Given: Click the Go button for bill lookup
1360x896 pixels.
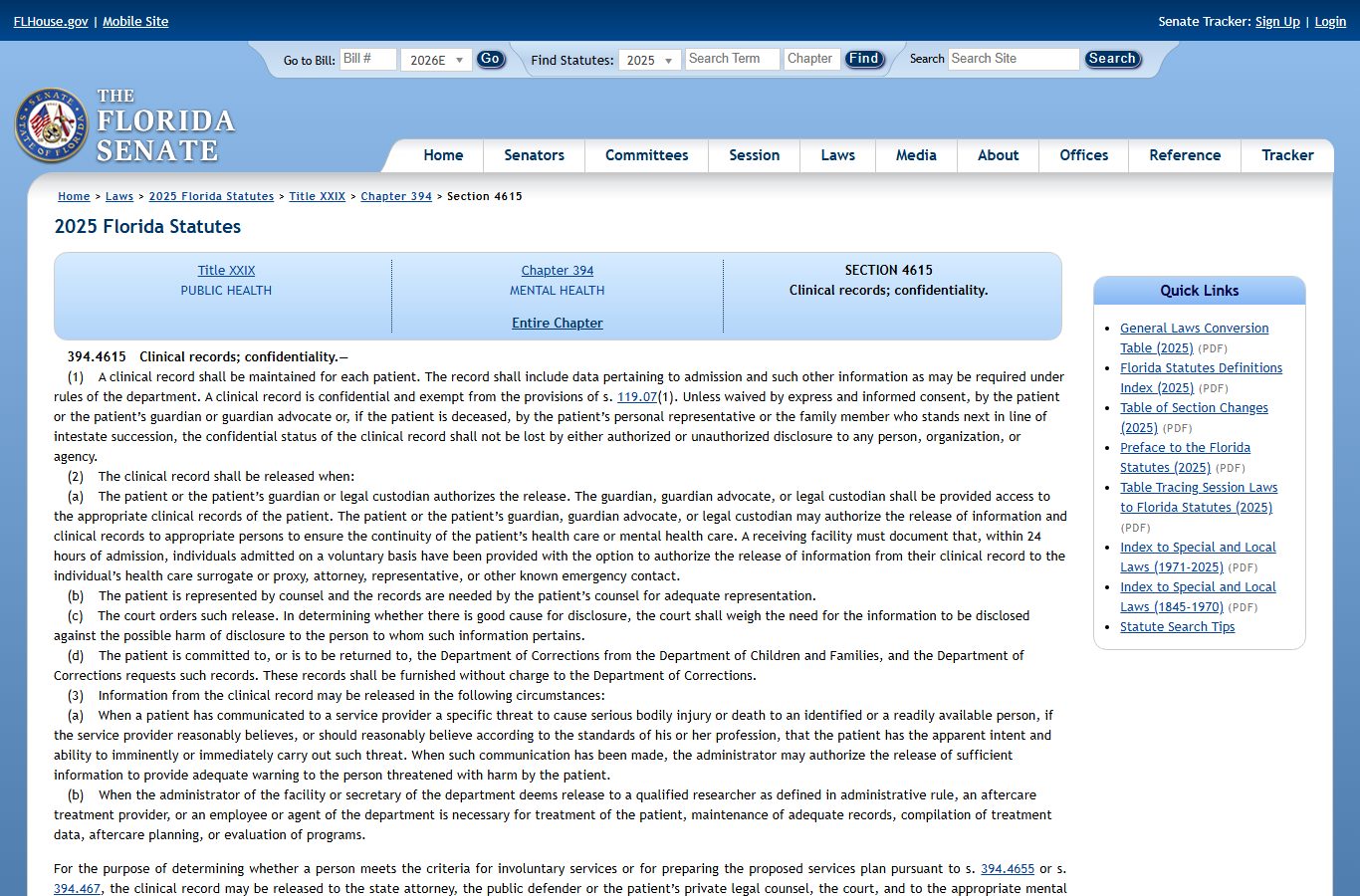Looking at the screenshot, I should pos(490,59).
